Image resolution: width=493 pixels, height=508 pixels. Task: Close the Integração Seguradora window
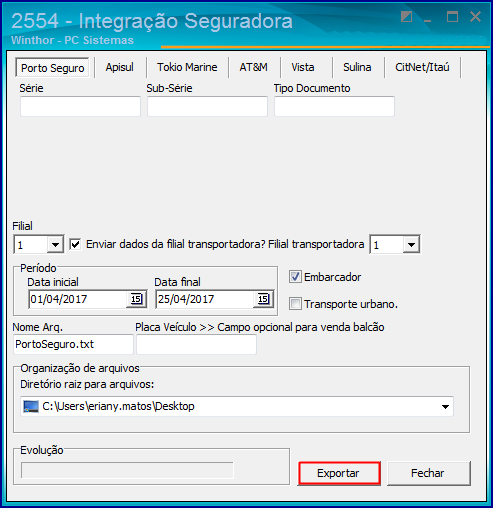point(475,17)
